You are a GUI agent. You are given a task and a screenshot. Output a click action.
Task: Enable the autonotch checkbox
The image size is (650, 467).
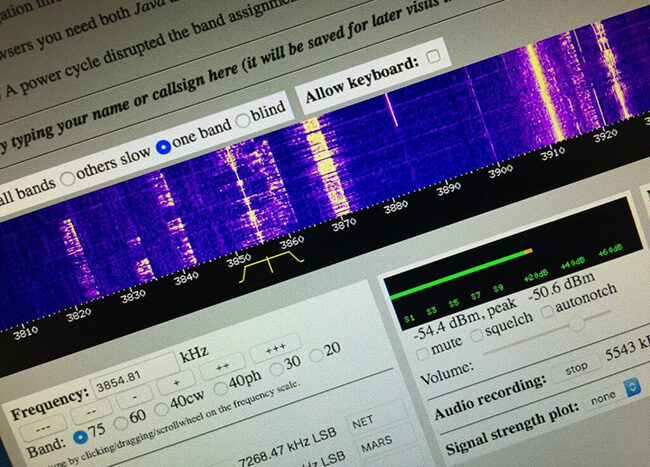click(x=547, y=311)
